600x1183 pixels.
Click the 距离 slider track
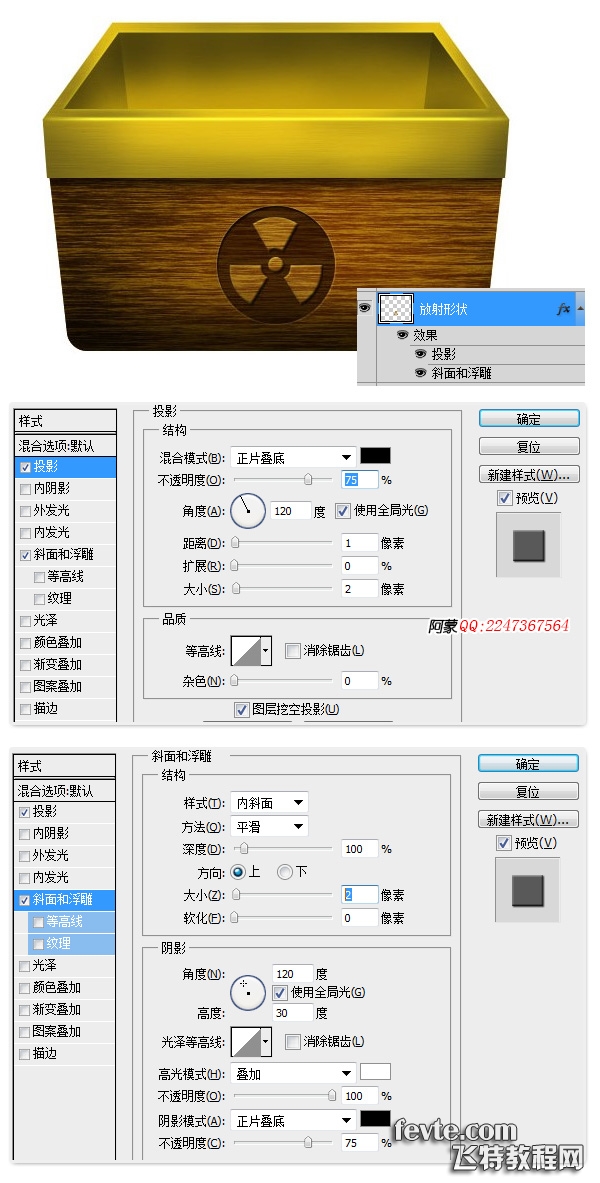point(282,542)
